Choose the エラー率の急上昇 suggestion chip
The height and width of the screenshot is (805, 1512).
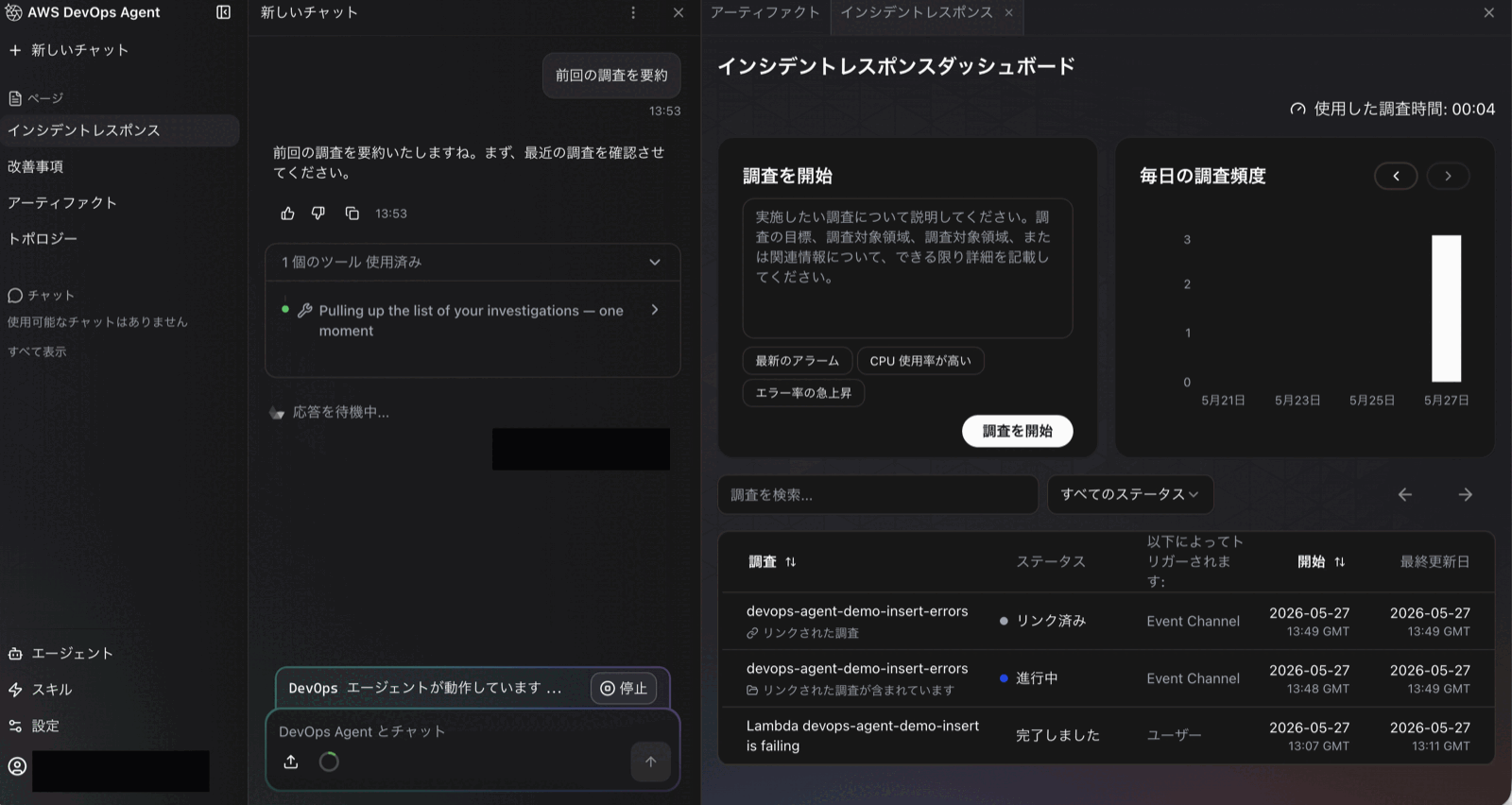pos(803,393)
